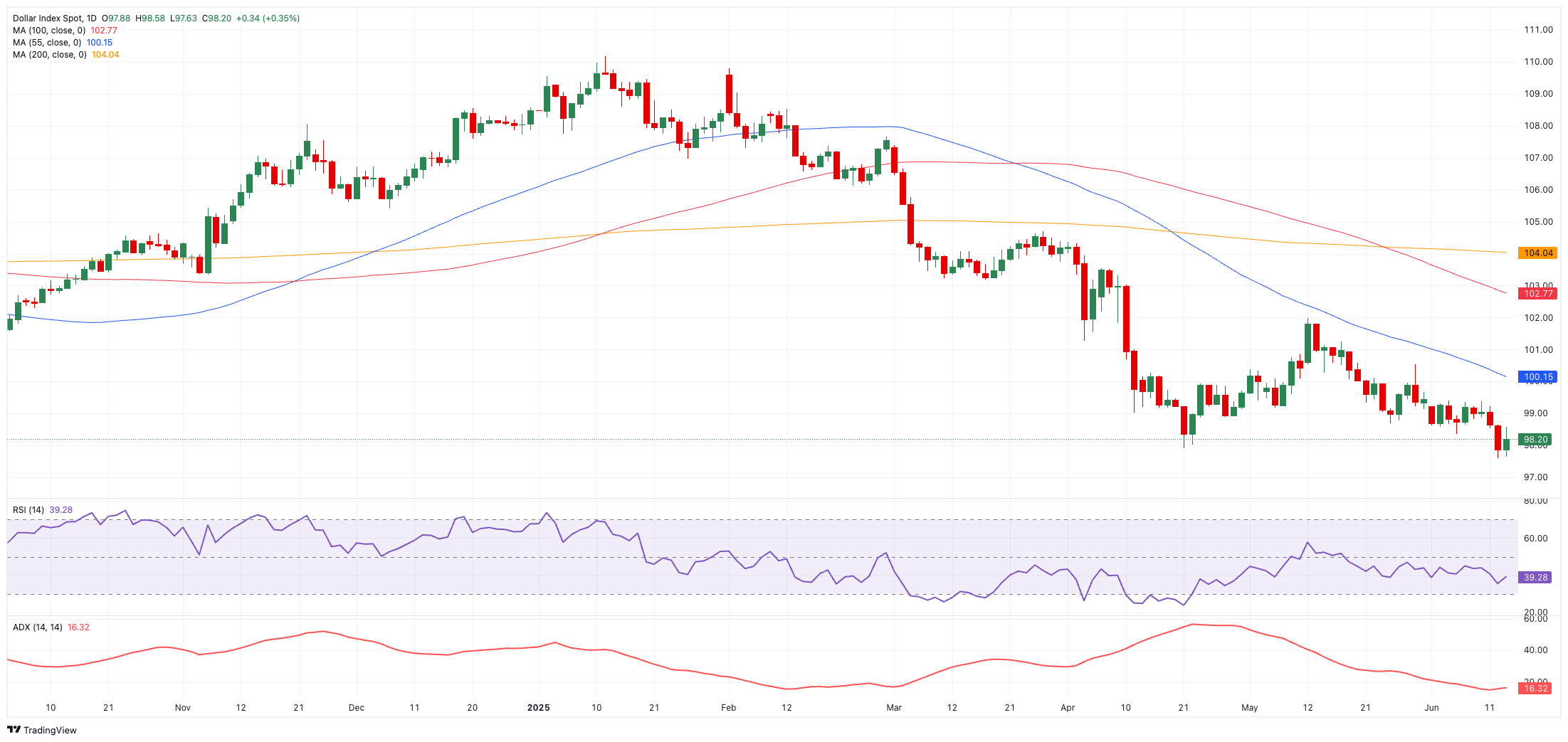Select the MA (55, close, 0) legend
Screen dimensions: 1568x742
pyautogui.click(x=47, y=43)
